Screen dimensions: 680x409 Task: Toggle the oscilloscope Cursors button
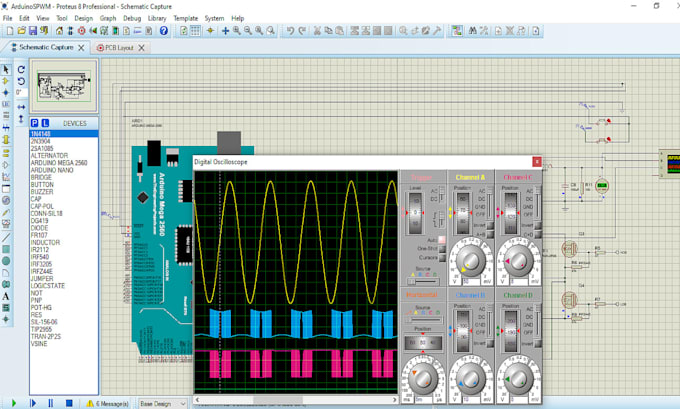(442, 258)
